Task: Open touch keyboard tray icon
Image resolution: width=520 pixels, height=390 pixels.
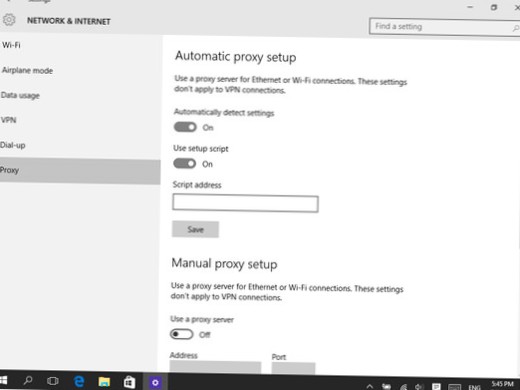Action: coord(454,387)
